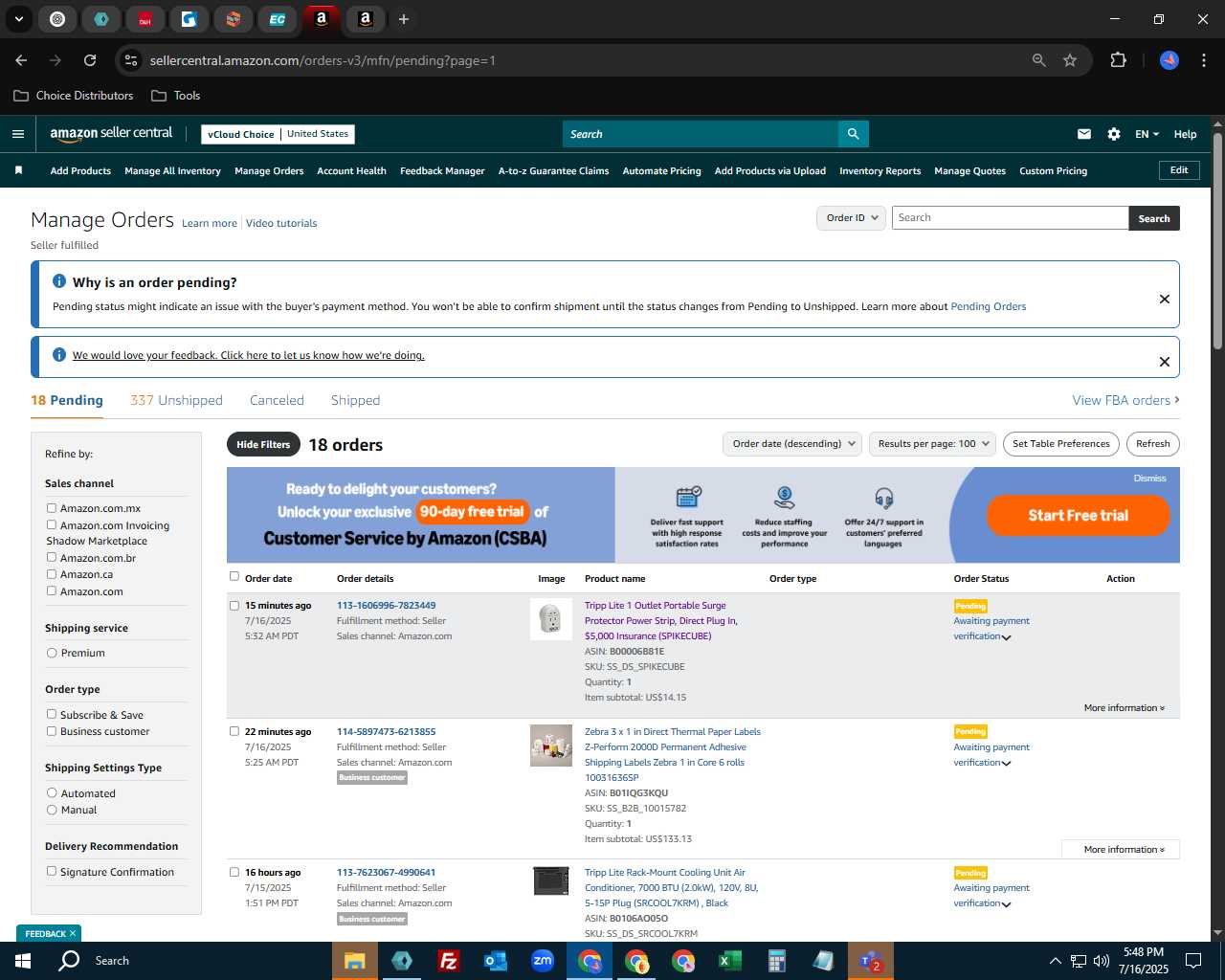
Task: Open the hamburger navigation menu
Action: [17, 134]
